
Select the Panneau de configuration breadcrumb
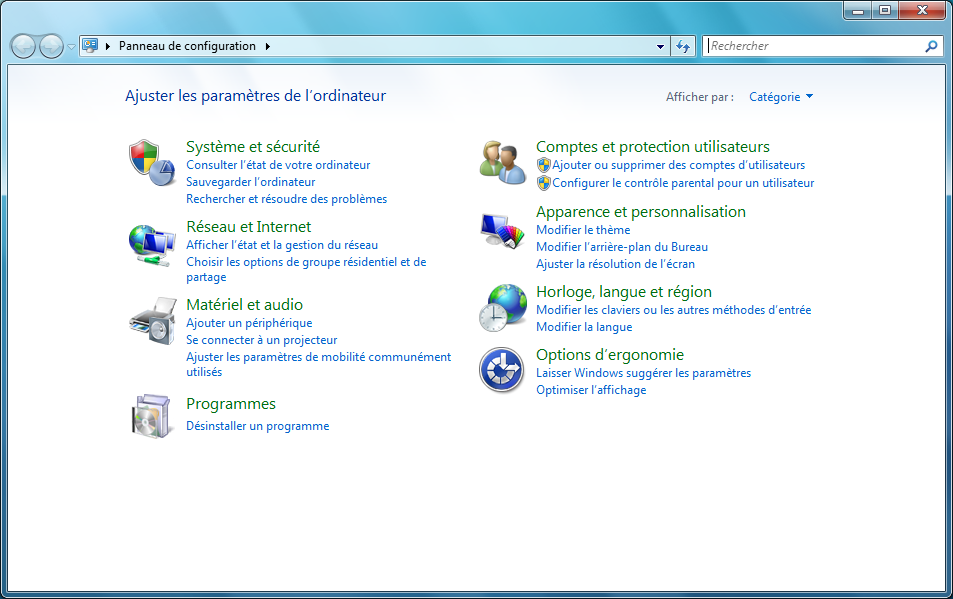click(187, 46)
